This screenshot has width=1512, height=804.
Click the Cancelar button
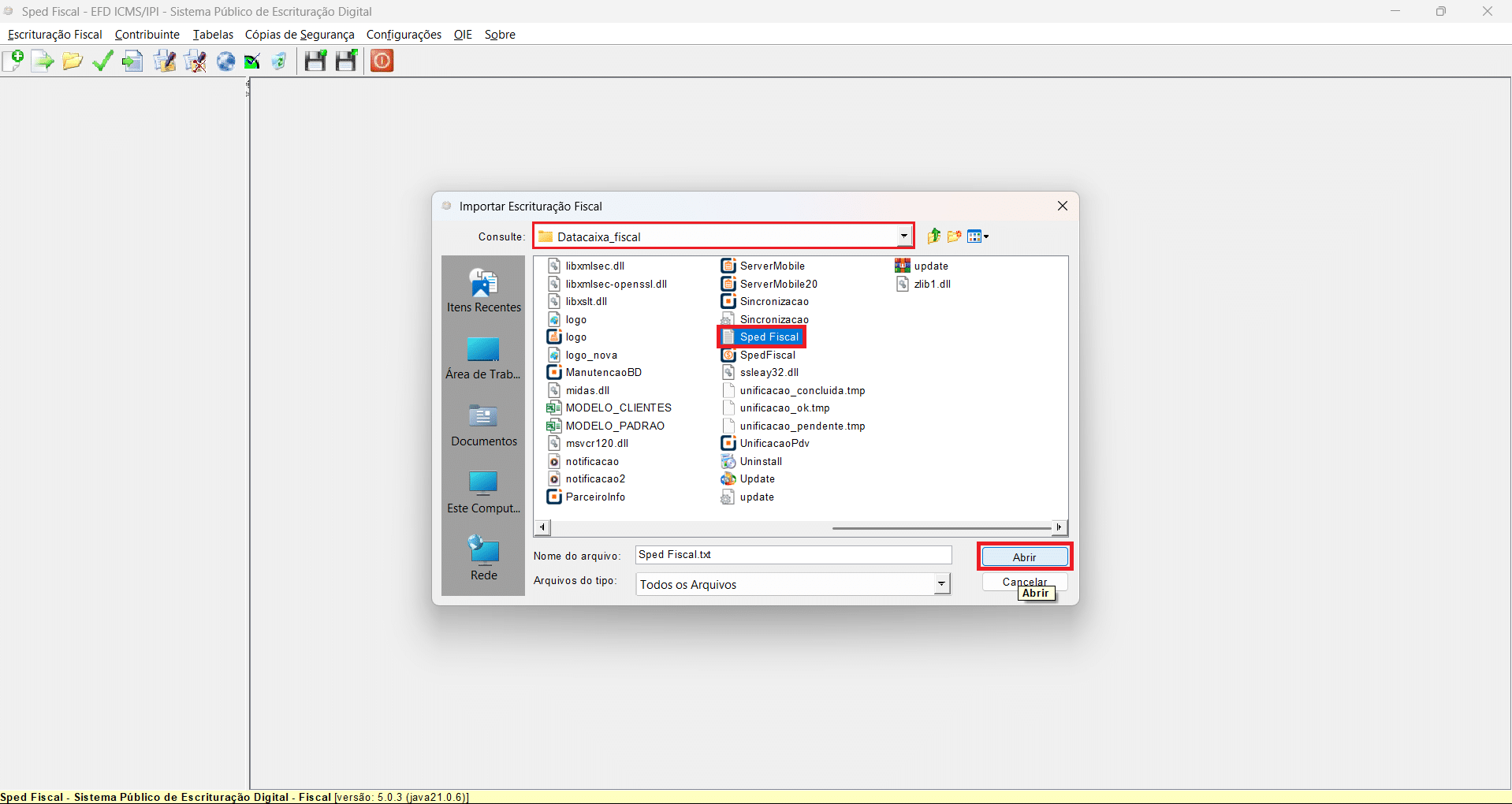1001,580
